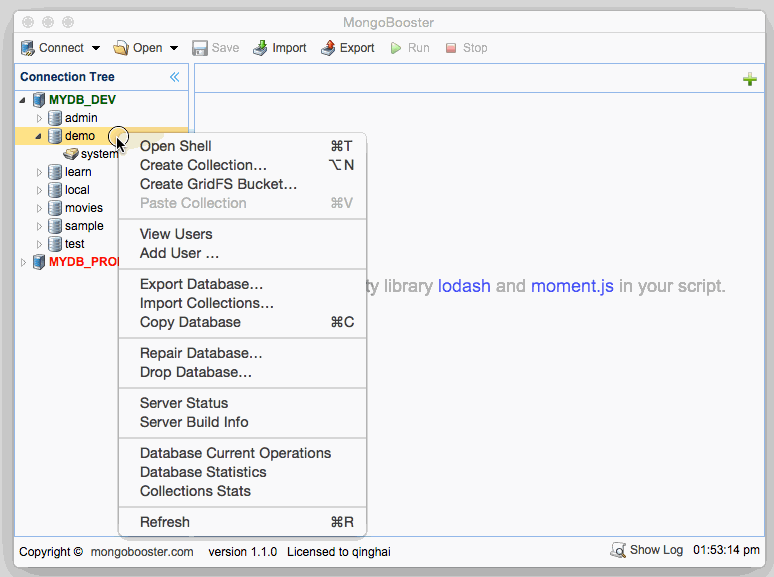Open the lodash link
The image size is (774, 577).
coord(464,286)
